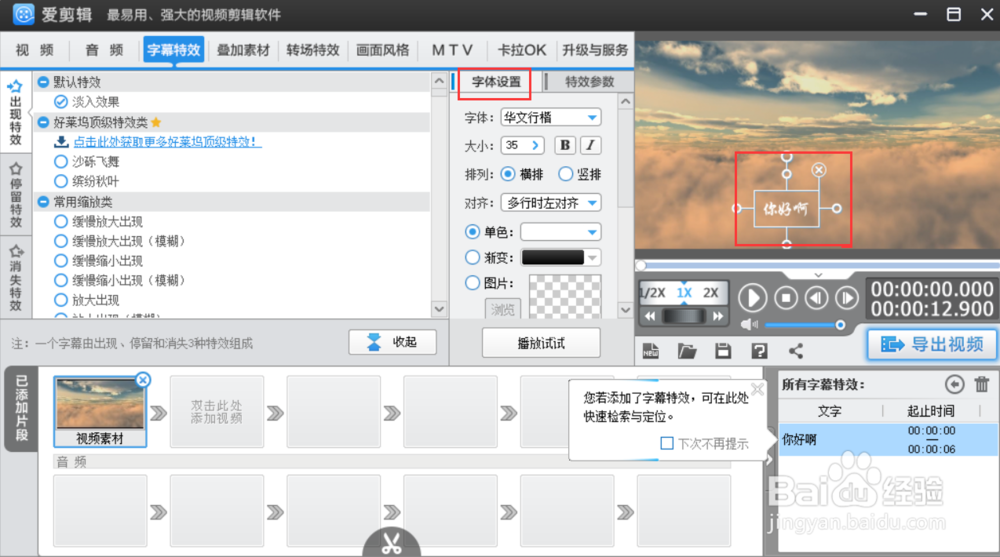Click the play button in the preview controls
The image size is (1000, 557).
[x=753, y=298]
